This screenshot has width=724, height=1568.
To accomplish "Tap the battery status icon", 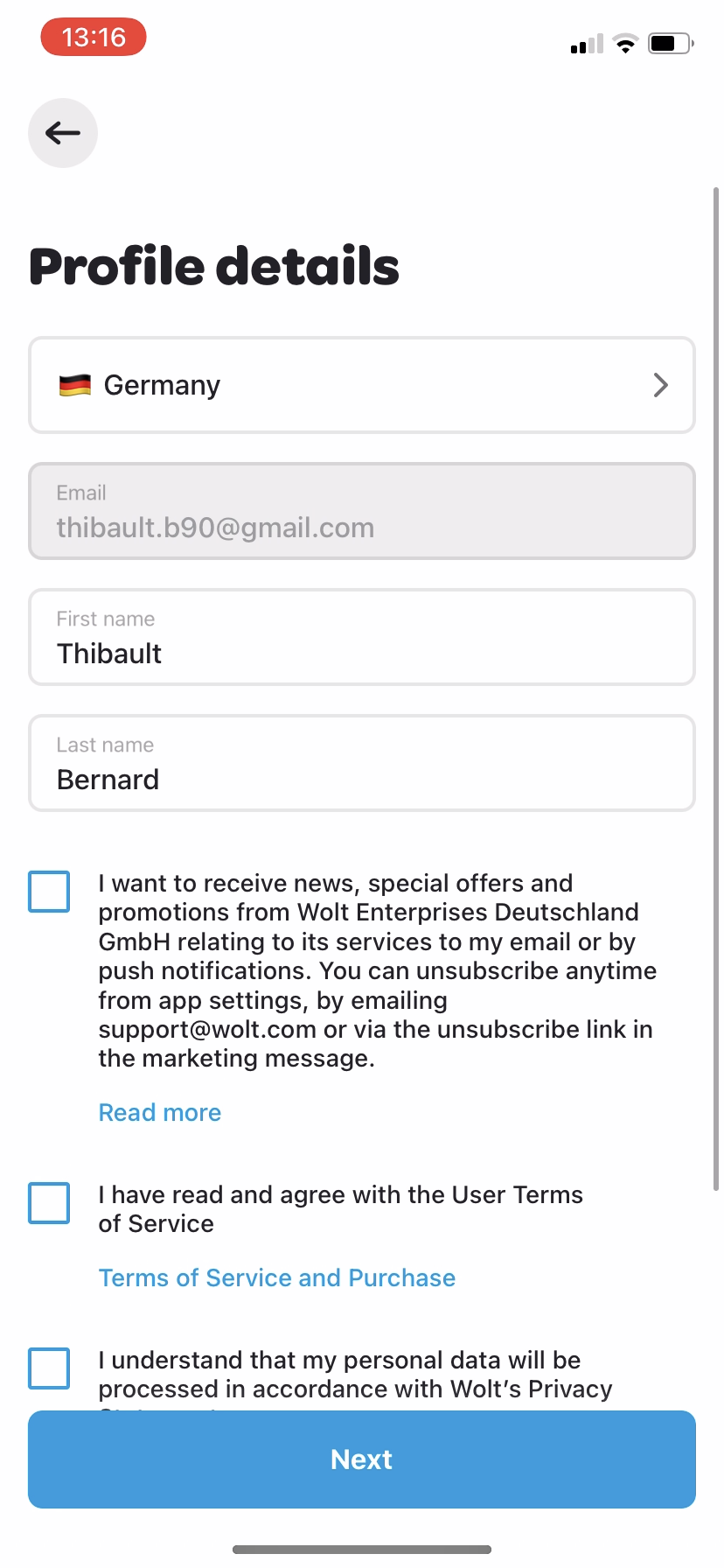I will tap(670, 44).
